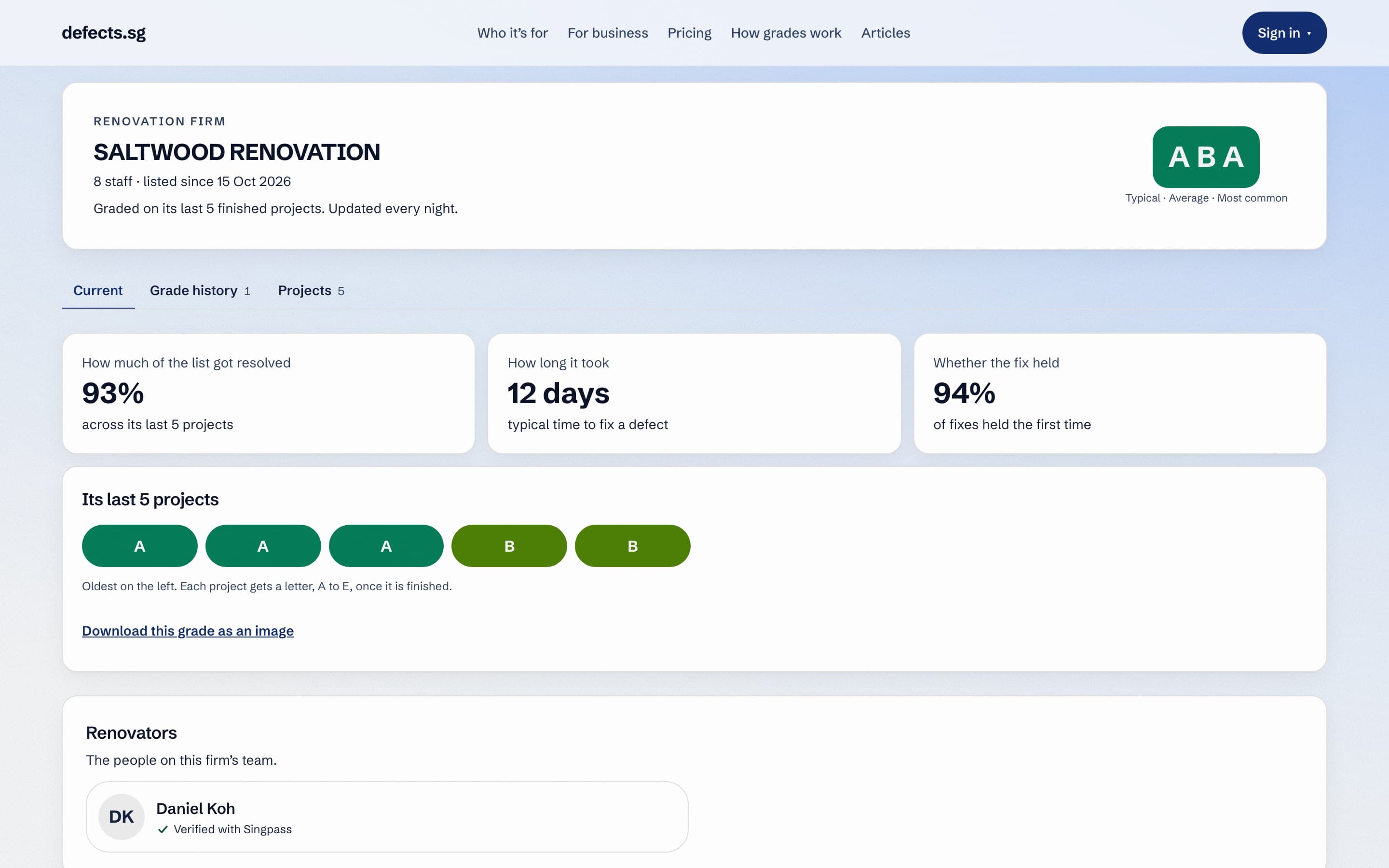Go to For business in the nav
This screenshot has height=868, width=1389.
pos(607,33)
